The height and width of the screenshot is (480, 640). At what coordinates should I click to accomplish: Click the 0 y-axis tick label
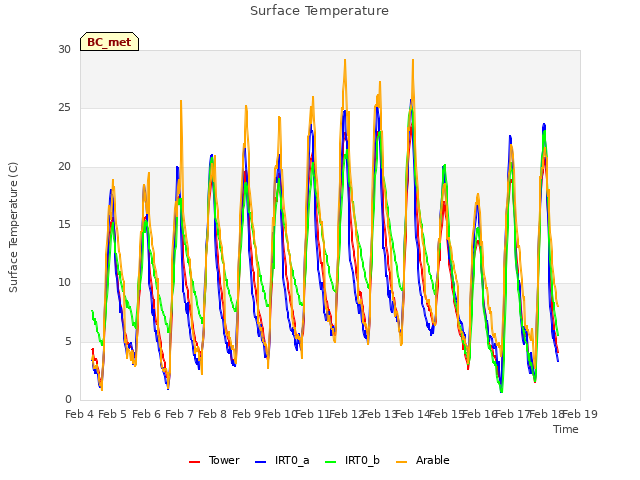tap(68, 399)
